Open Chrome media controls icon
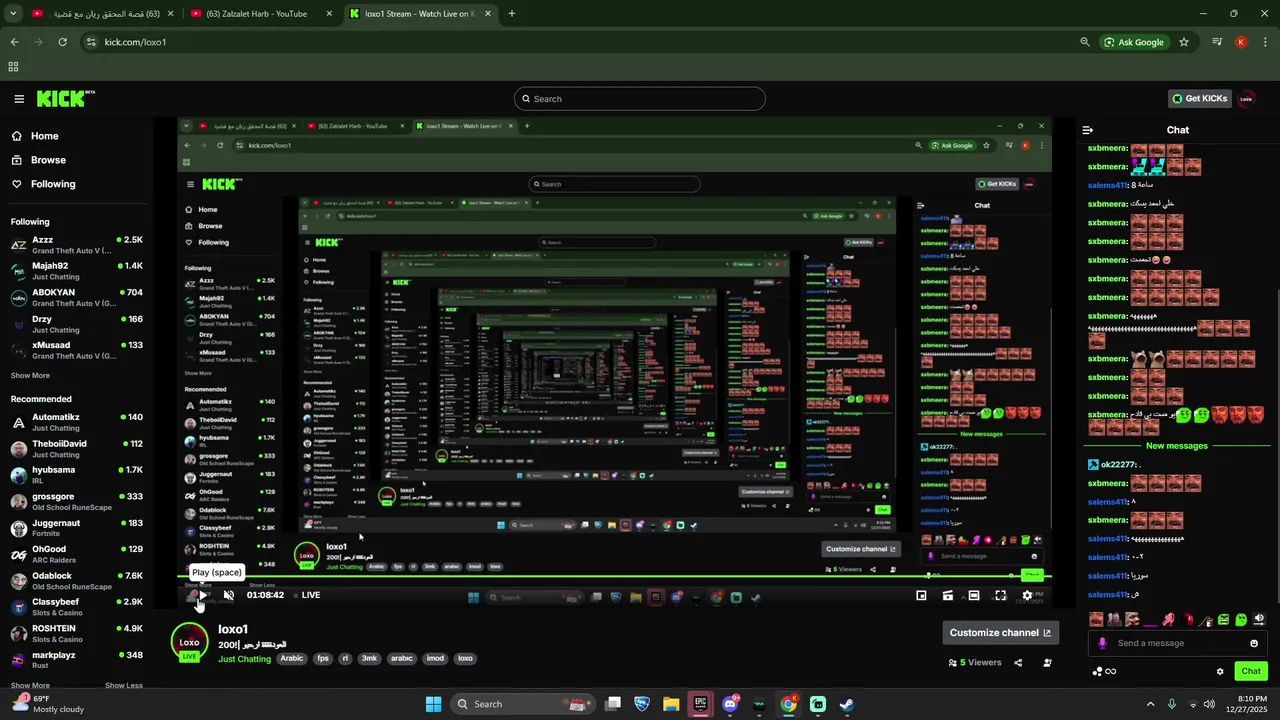 tap(1217, 42)
